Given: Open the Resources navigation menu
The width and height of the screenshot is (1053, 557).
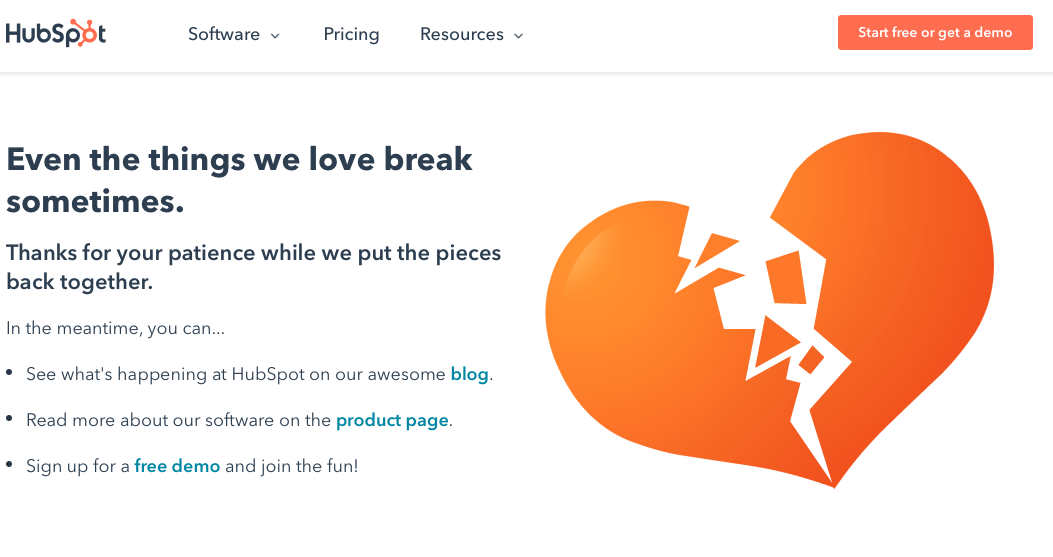Looking at the screenshot, I should [462, 34].
